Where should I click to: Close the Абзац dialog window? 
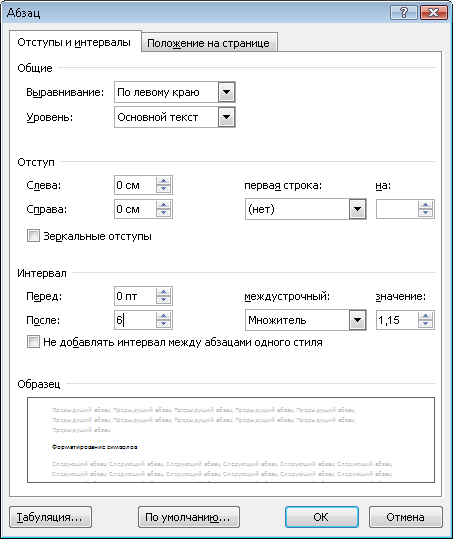click(x=433, y=13)
